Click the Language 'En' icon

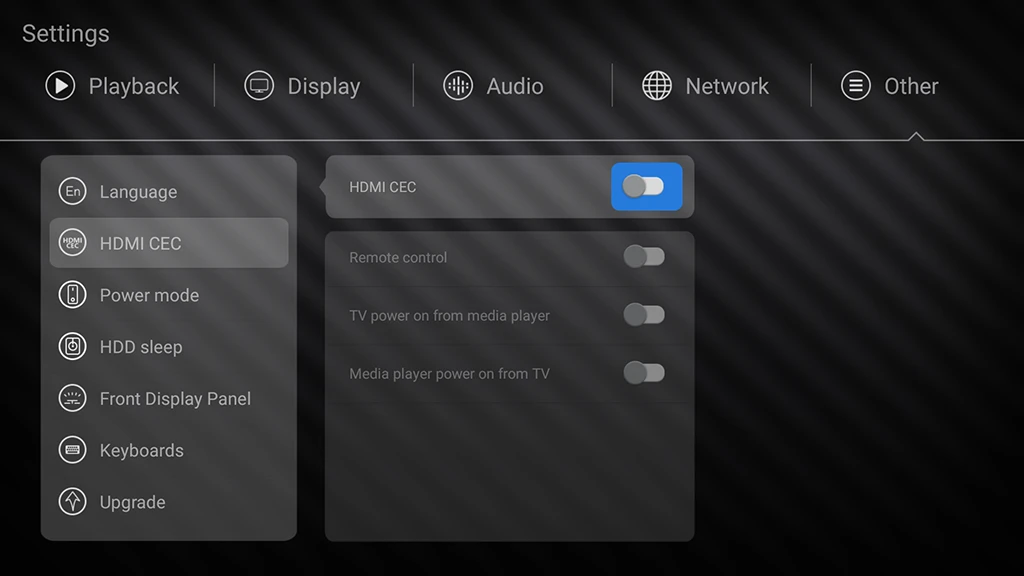pyautogui.click(x=72, y=191)
